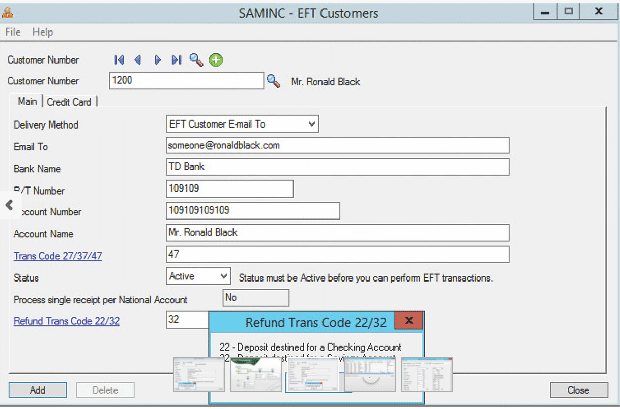Jump to the last customer record
The height and width of the screenshot is (409, 620).
pos(176,60)
